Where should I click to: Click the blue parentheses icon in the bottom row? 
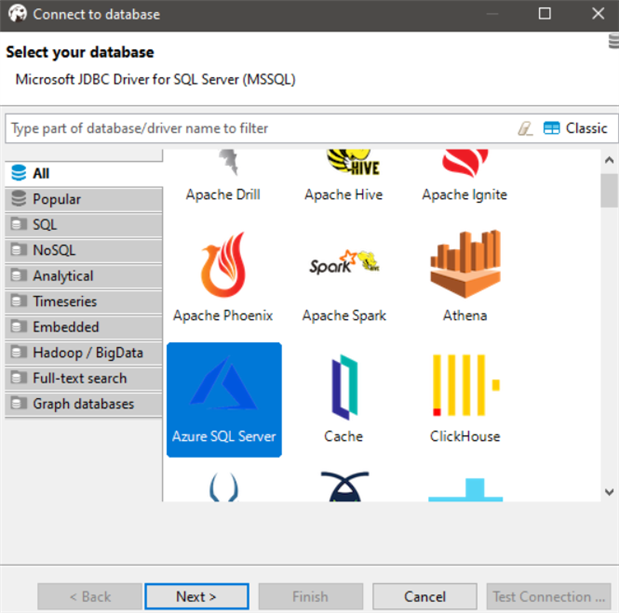coord(223,487)
